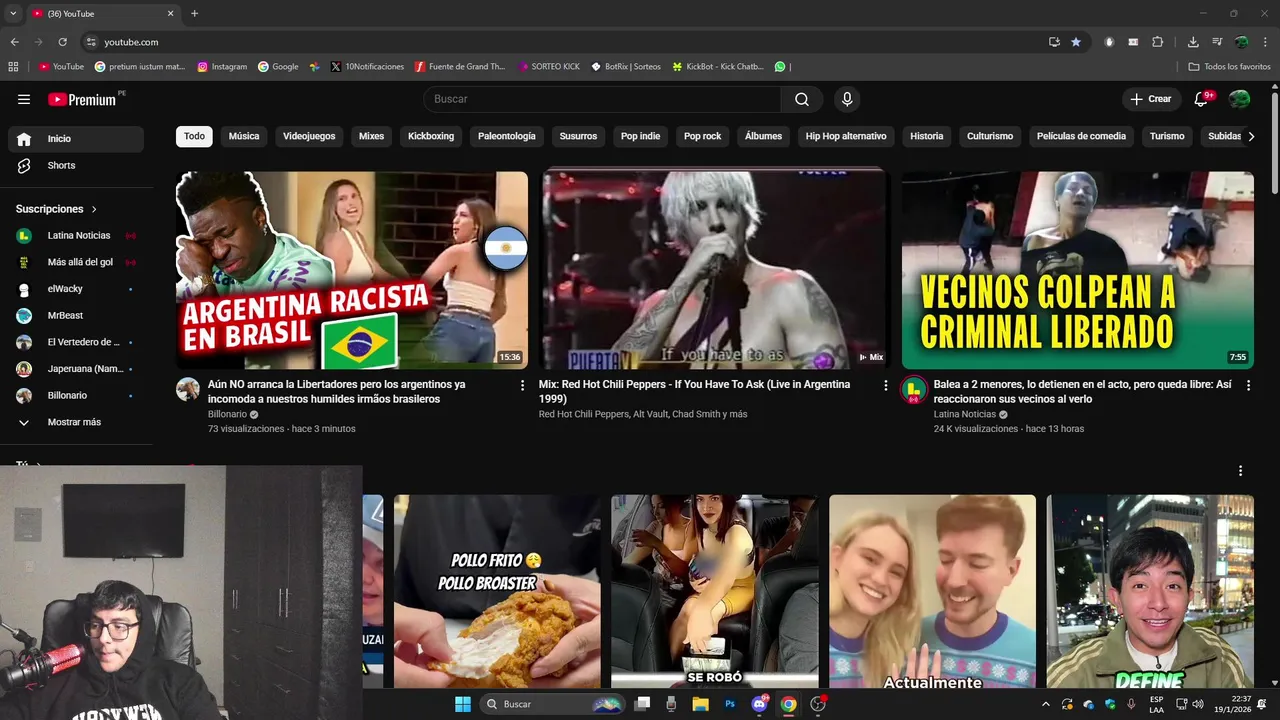Select the Hip Hop alternativo chip

click(846, 136)
